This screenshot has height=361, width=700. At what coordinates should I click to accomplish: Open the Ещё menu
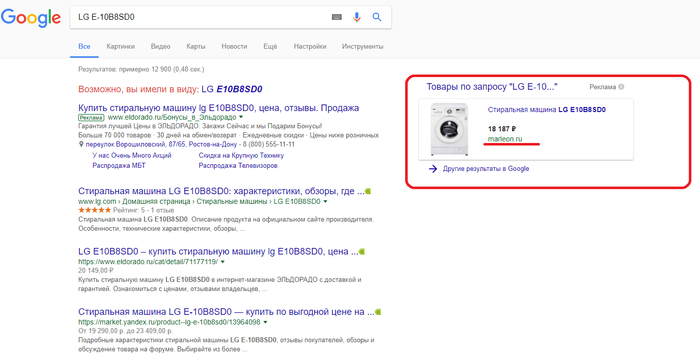[270, 46]
